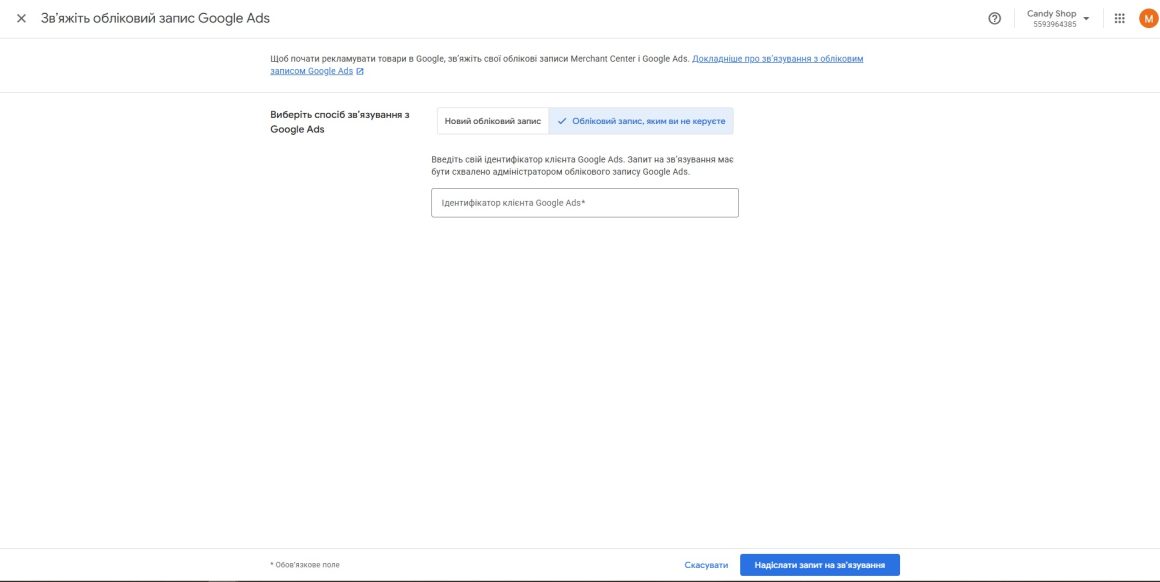The image size is (1160, 582).
Task: Select the 'Новий обліковий запис' option
Action: coord(493,121)
